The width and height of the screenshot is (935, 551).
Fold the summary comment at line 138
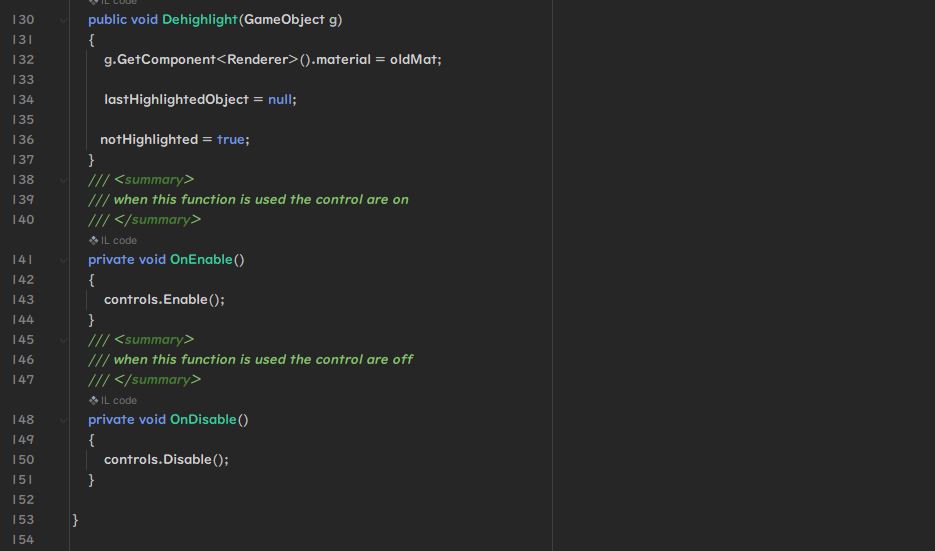coord(63,179)
